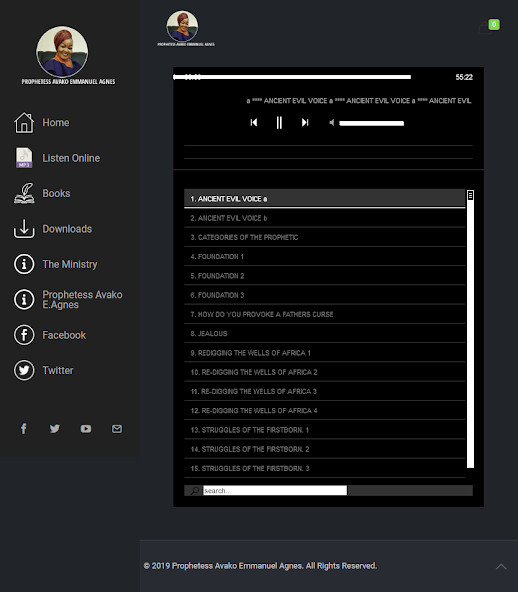The height and width of the screenshot is (592, 518).
Task: Play track 15. STRUGGLES OF THE FIRSTBORN. 3
Action: [x=325, y=468]
